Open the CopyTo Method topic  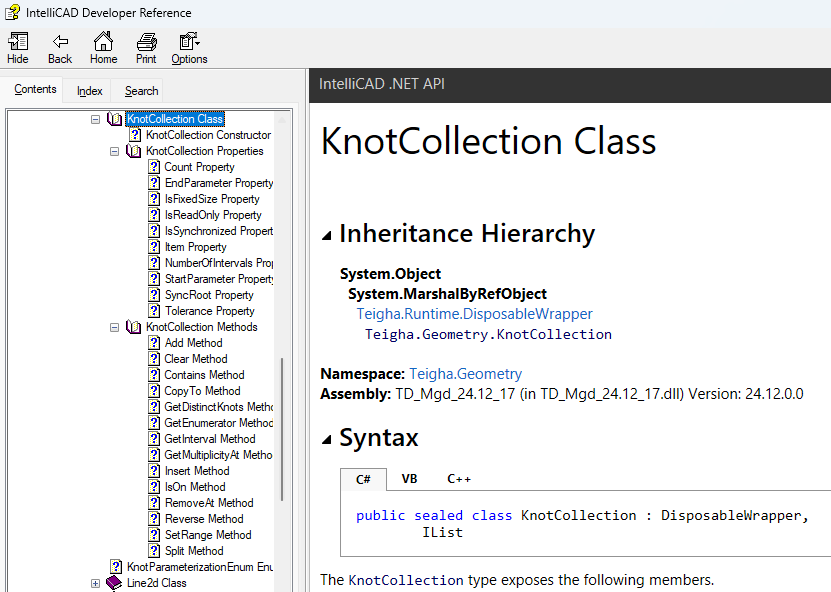click(x=202, y=391)
